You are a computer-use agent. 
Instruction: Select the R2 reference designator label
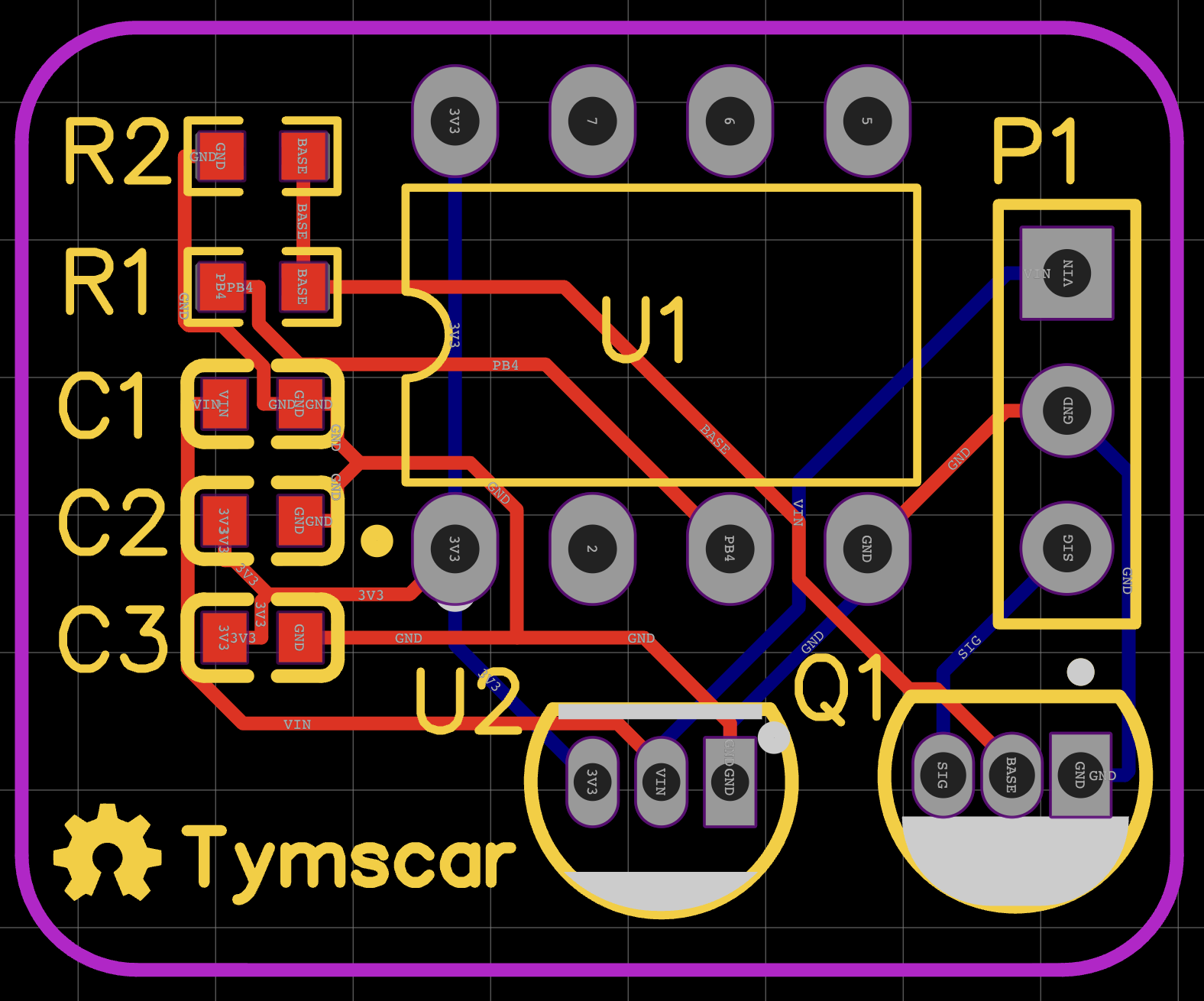117,151
